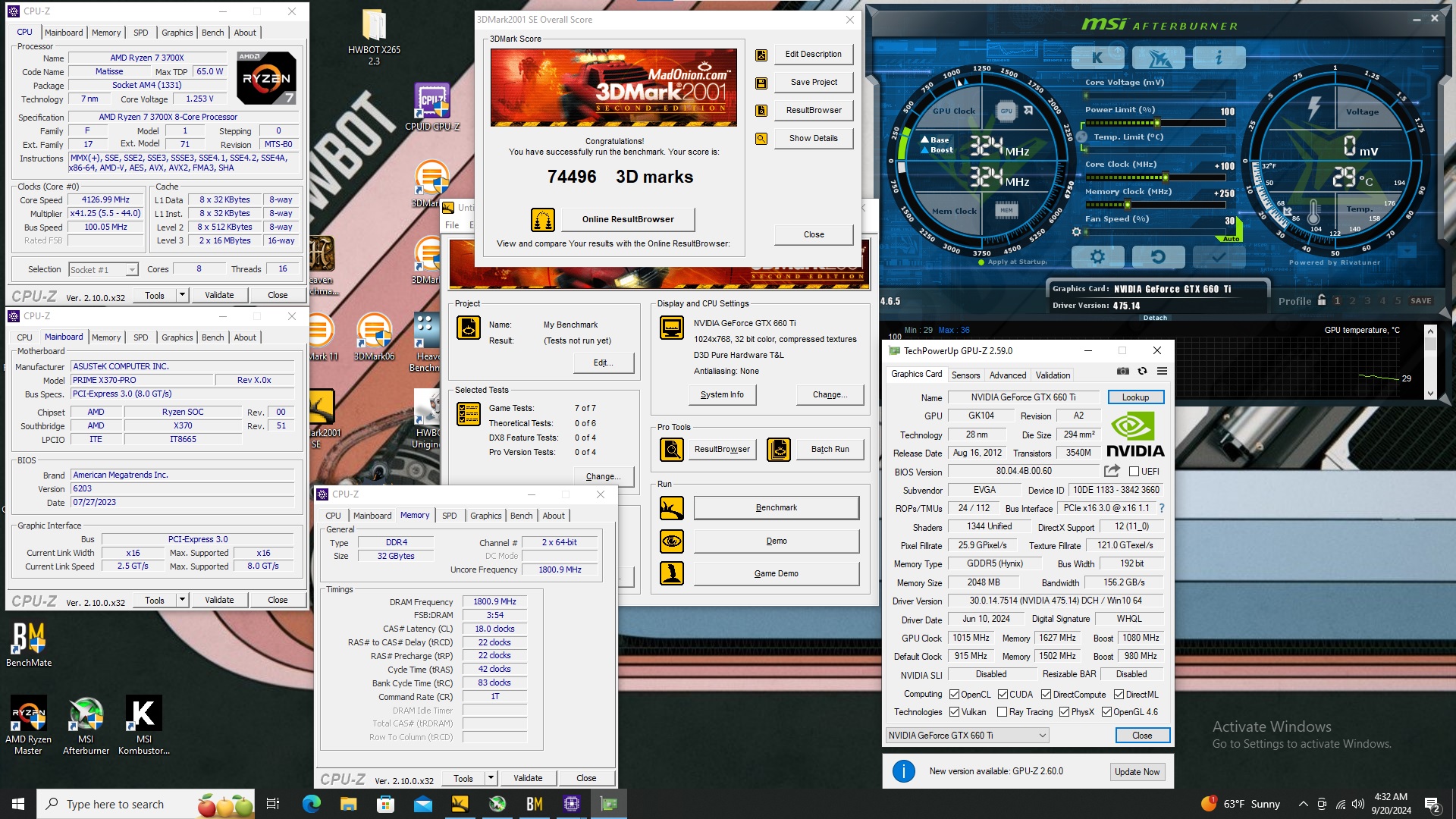Open the Afterburner information (i) button
Viewport: 1456px width, 819px height.
(1219, 58)
